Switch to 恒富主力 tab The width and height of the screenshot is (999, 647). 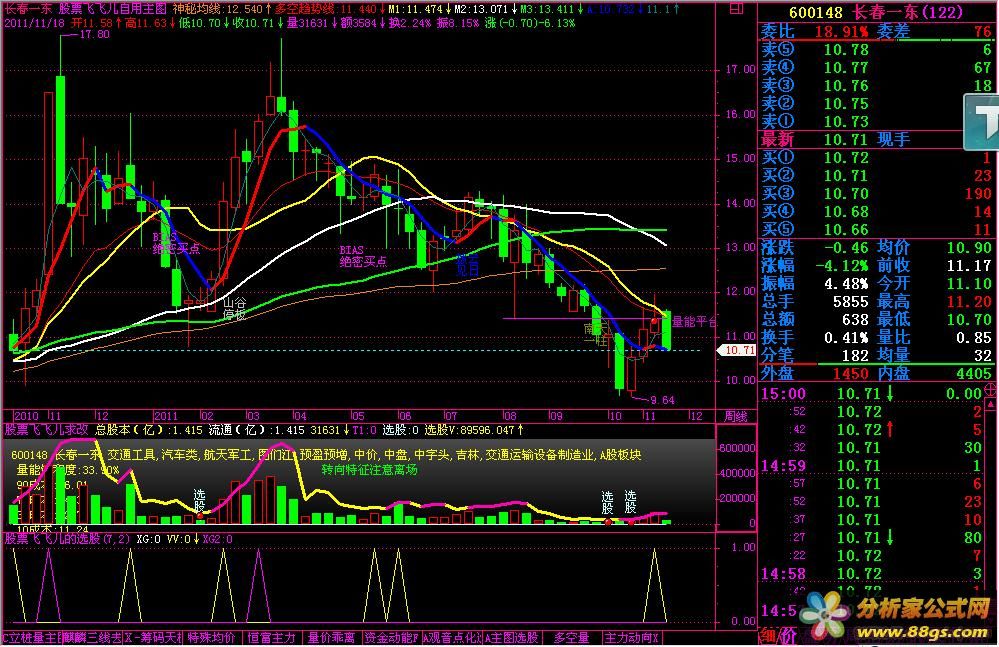coord(271,637)
